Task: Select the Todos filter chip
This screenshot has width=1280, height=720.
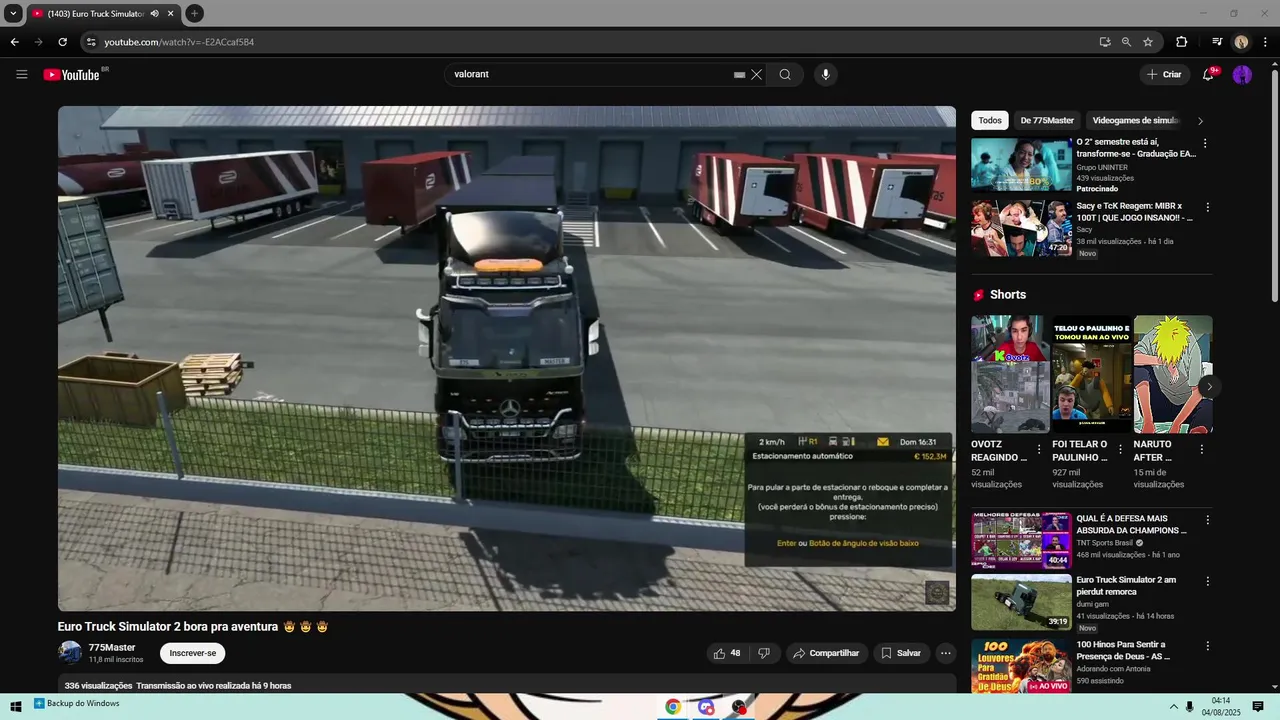Action: pos(990,120)
